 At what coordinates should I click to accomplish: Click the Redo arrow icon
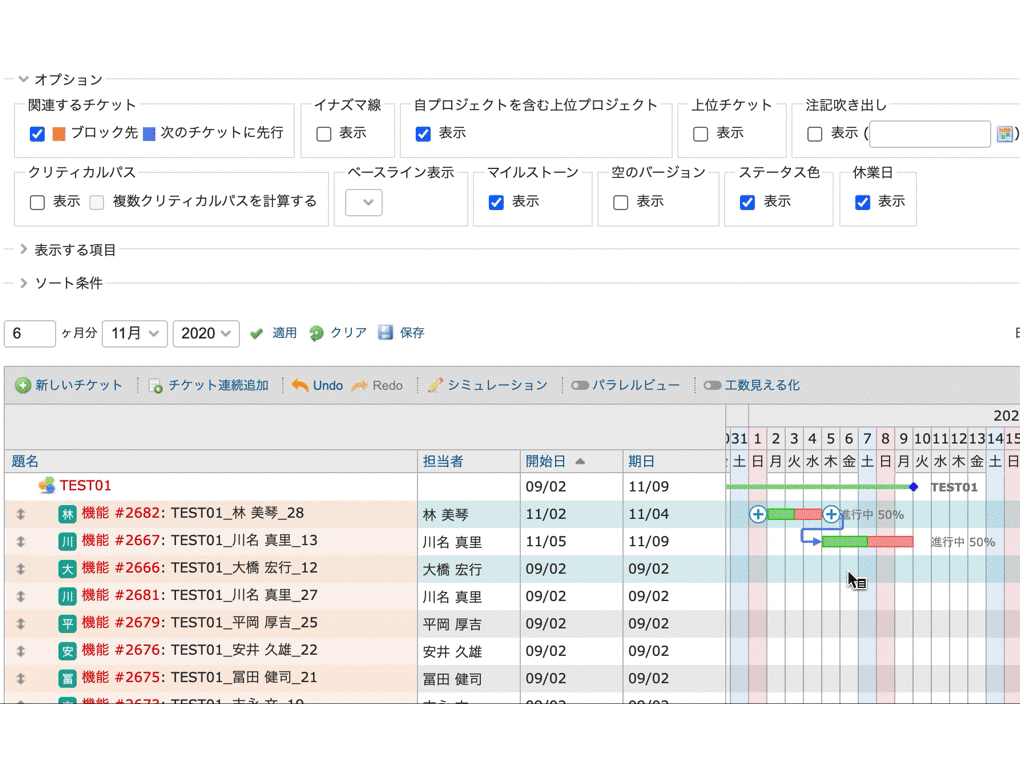pos(359,386)
